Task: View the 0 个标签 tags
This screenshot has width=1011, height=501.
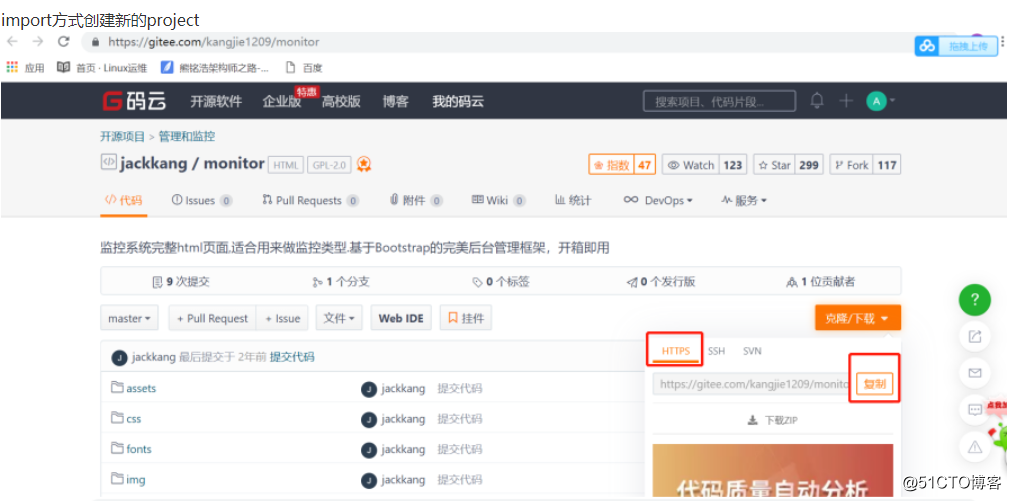Action: [x=500, y=282]
